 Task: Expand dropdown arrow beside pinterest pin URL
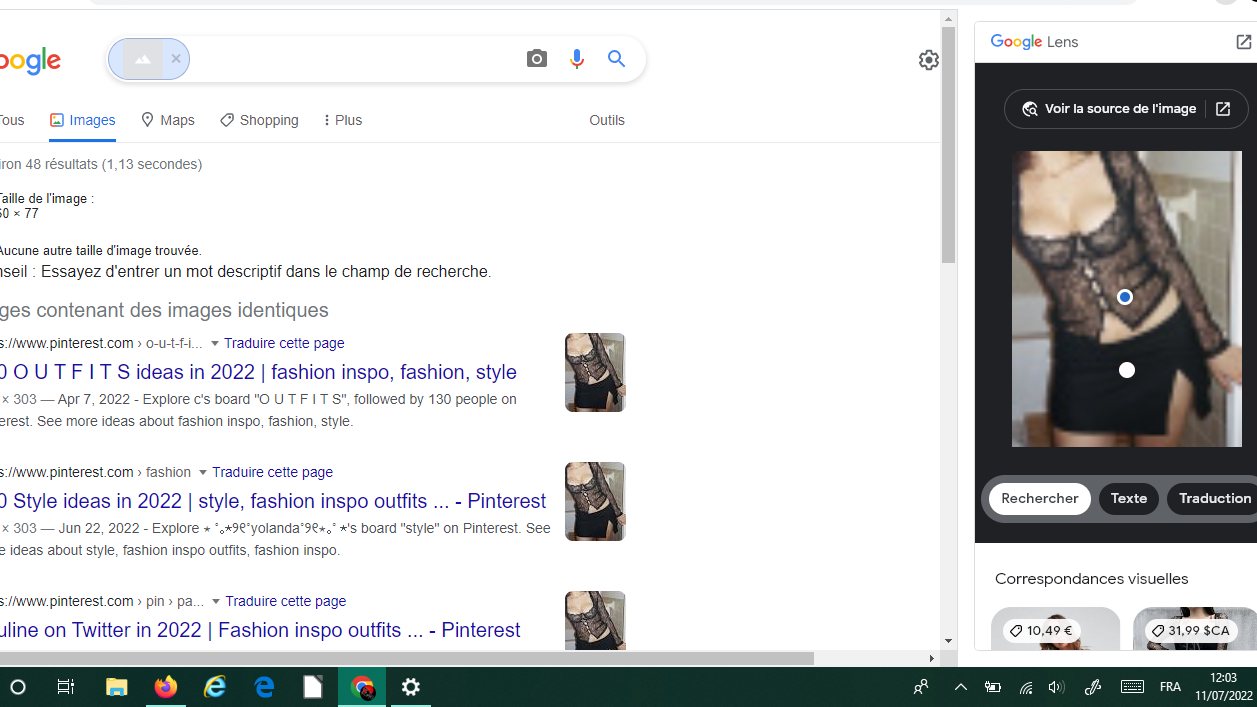[215, 602]
